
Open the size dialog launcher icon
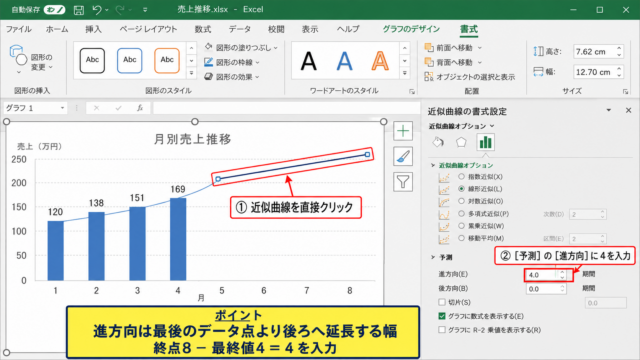click(x=625, y=92)
